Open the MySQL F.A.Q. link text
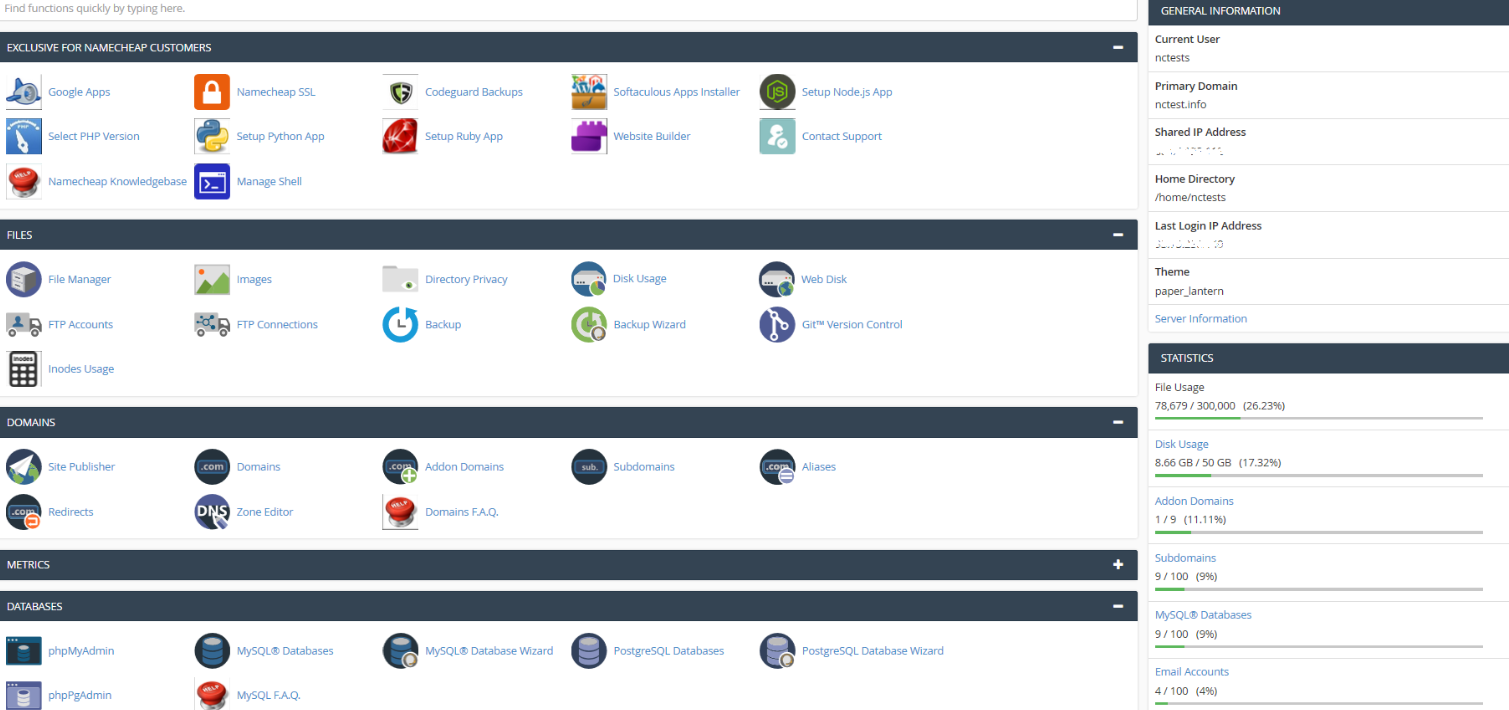This screenshot has height=710, width=1509. [268, 695]
